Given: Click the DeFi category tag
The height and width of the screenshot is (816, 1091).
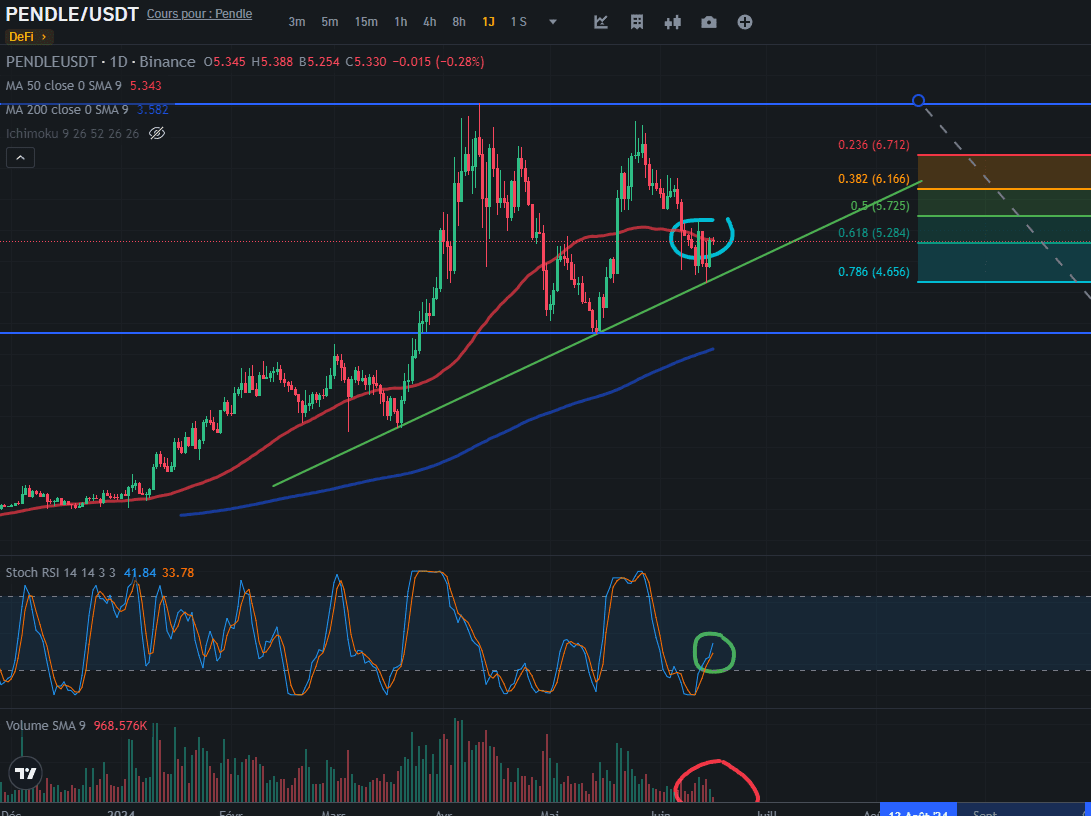Looking at the screenshot, I should point(29,37).
